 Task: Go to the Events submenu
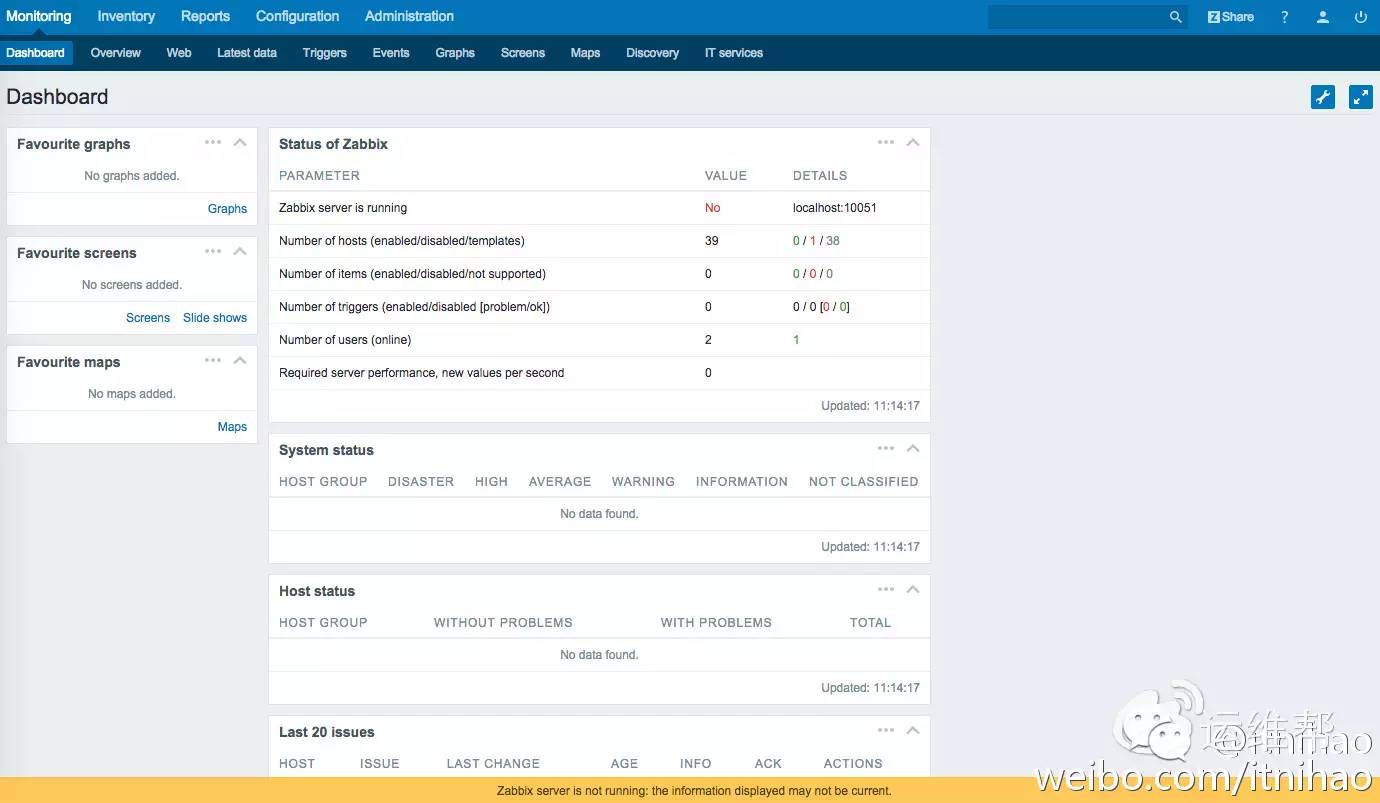[x=391, y=53]
